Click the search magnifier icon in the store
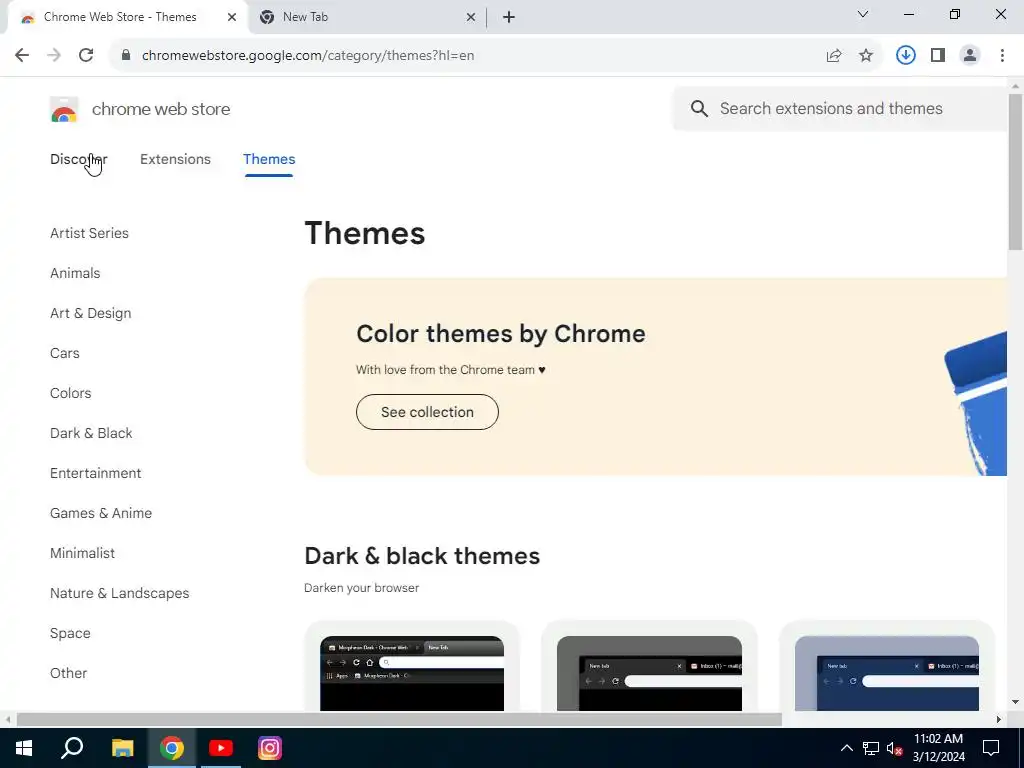Viewport: 1024px width, 768px height. tap(699, 108)
